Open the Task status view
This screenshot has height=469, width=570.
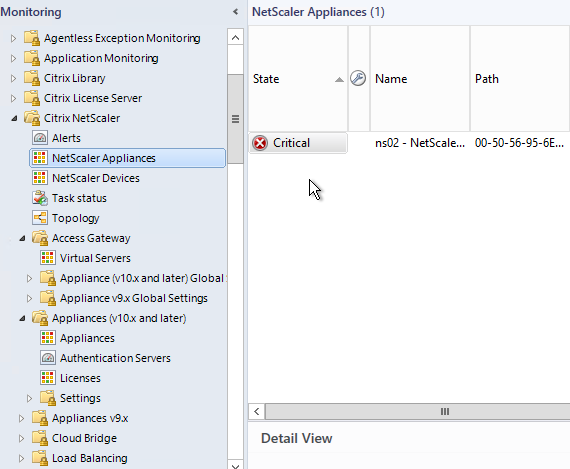pos(79,198)
